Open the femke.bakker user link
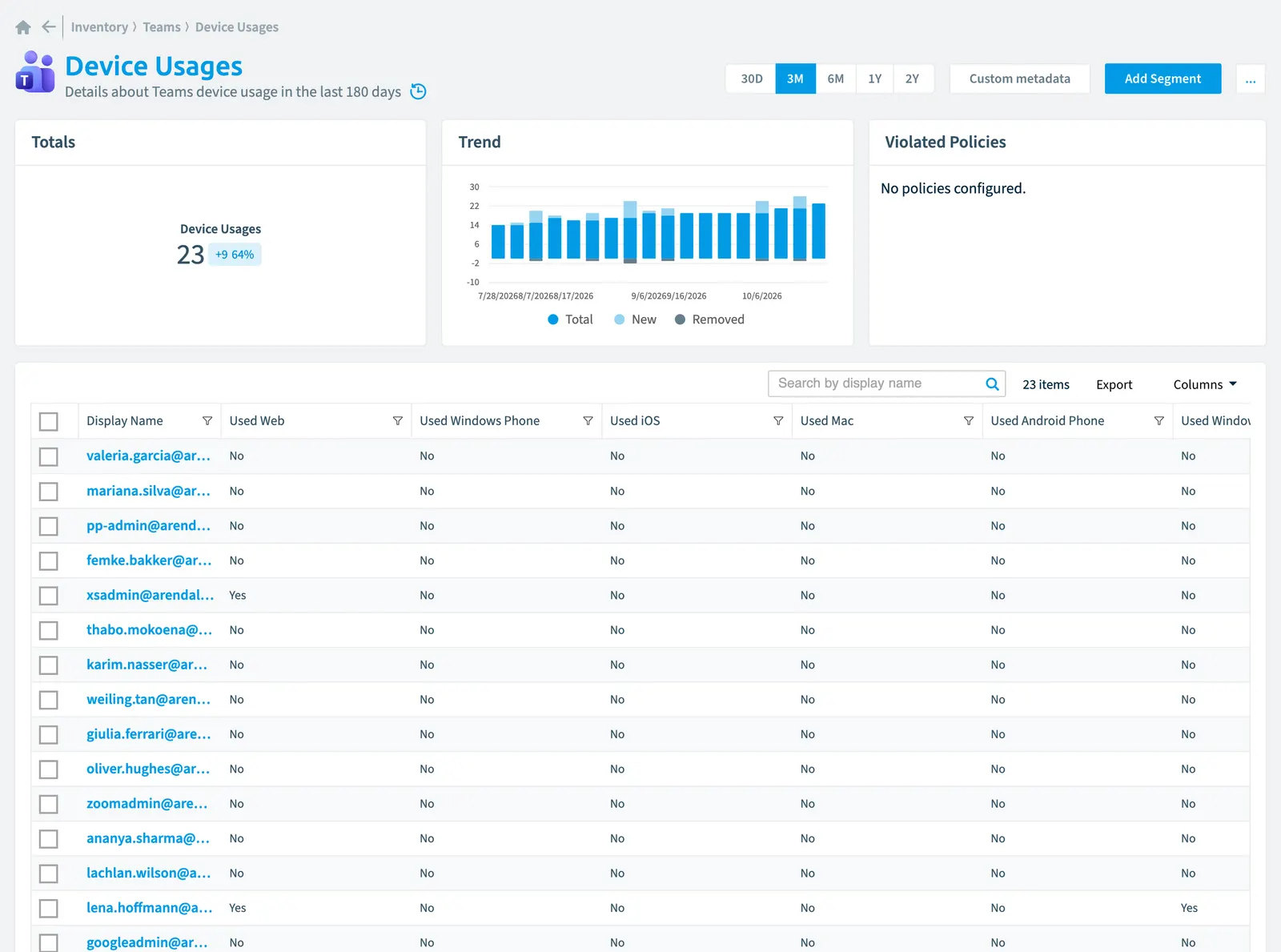 (x=149, y=560)
